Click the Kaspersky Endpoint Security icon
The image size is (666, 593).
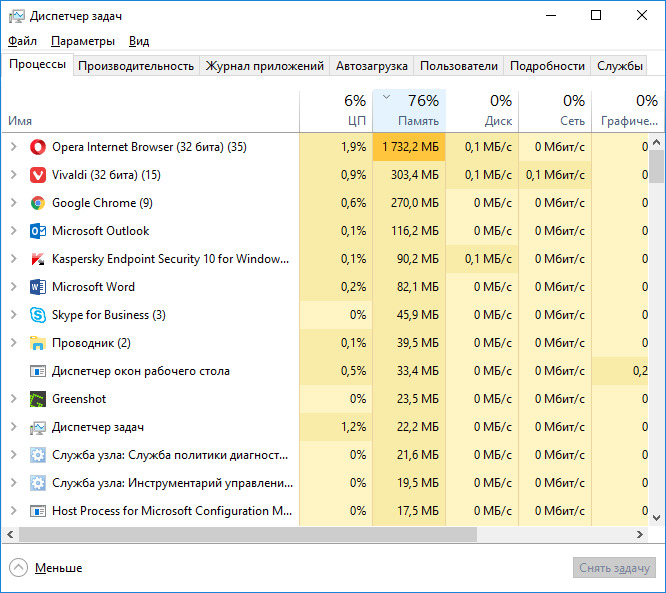point(38,259)
